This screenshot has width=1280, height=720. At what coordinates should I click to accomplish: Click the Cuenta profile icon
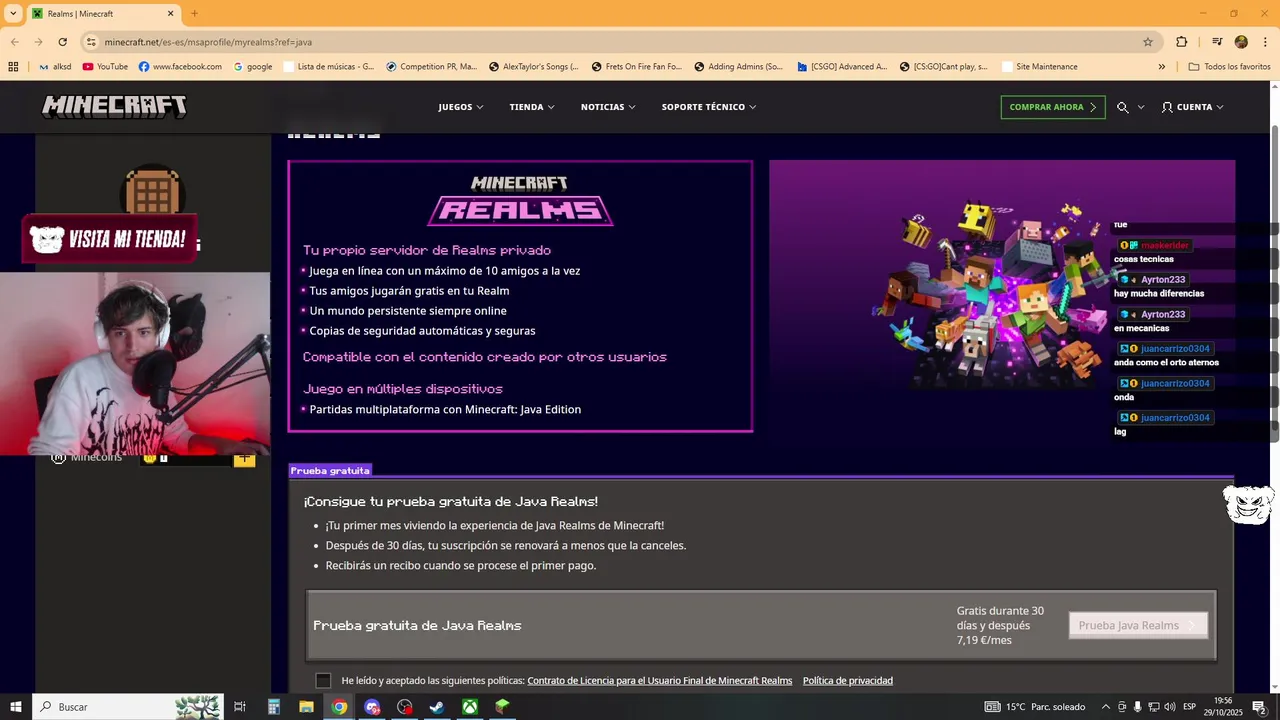tap(1167, 107)
